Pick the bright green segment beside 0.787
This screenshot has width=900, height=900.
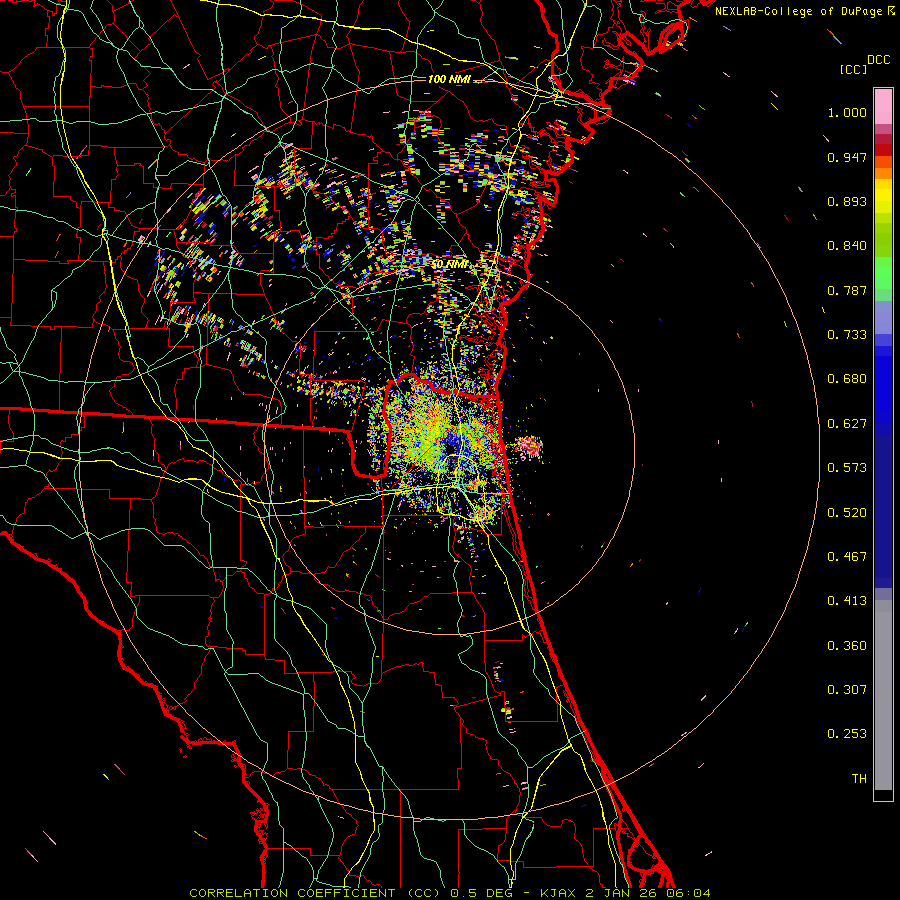point(883,278)
